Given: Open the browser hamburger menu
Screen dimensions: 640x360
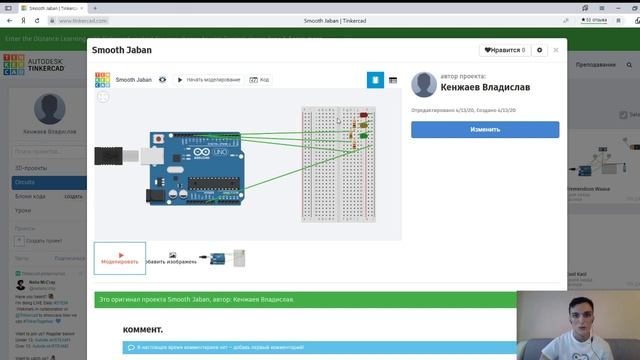Looking at the screenshot, I should [x=602, y=8].
